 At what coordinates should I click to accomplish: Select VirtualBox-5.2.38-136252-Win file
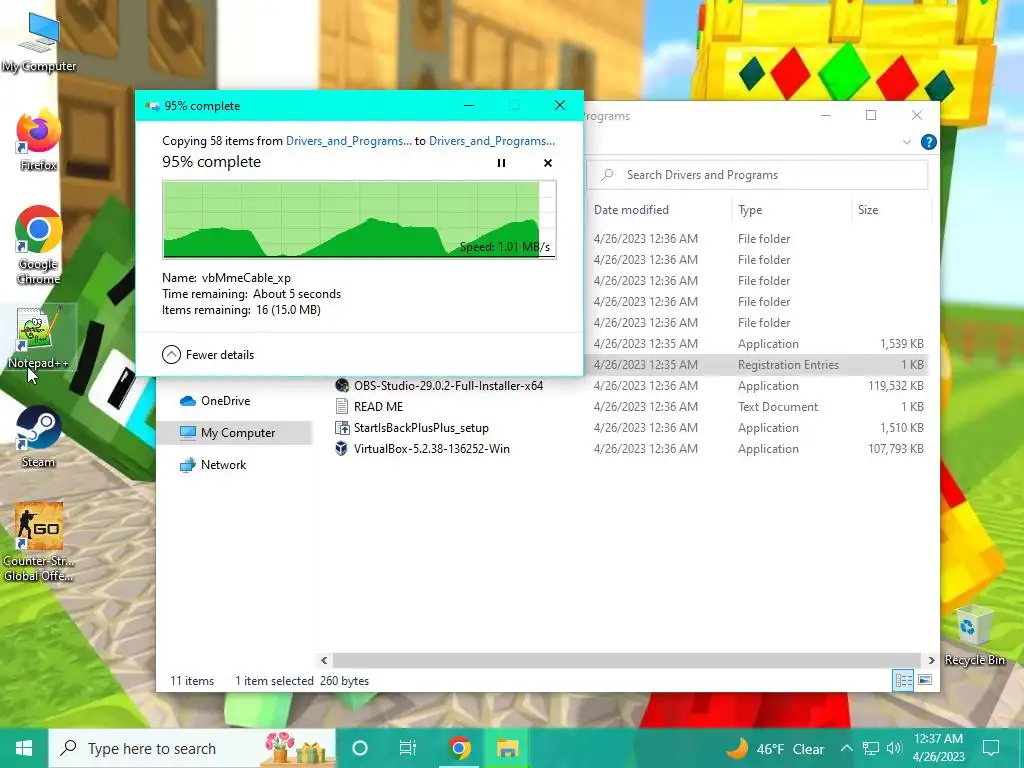tap(432, 449)
